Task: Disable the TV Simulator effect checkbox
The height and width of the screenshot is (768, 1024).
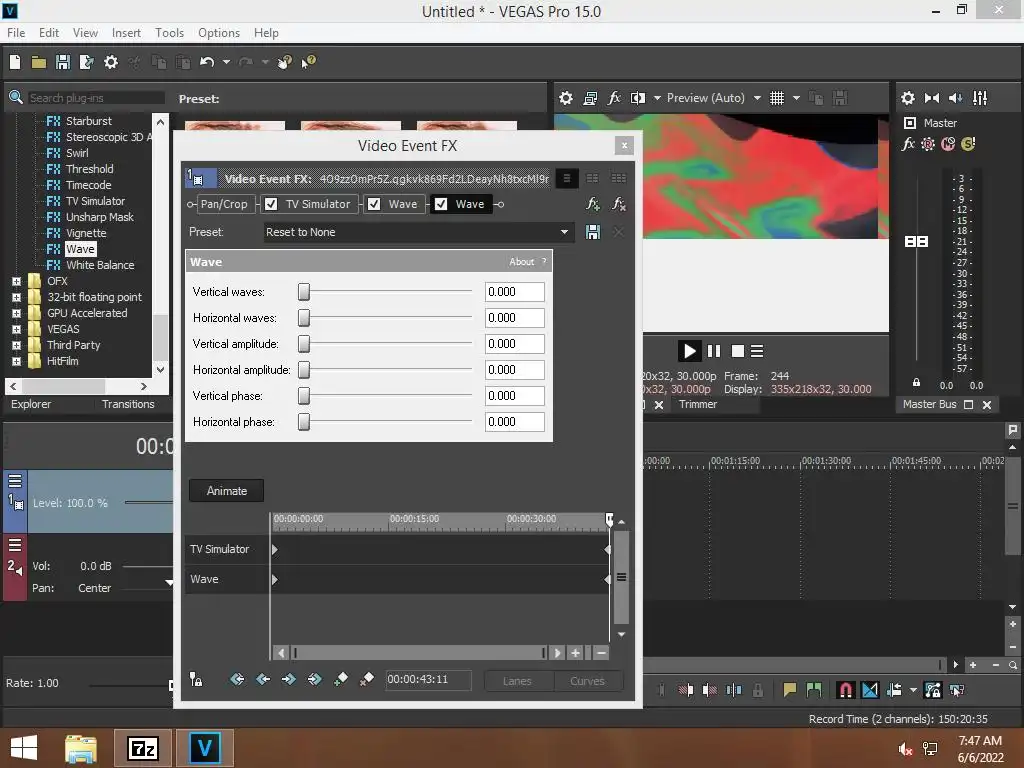Action: (271, 204)
